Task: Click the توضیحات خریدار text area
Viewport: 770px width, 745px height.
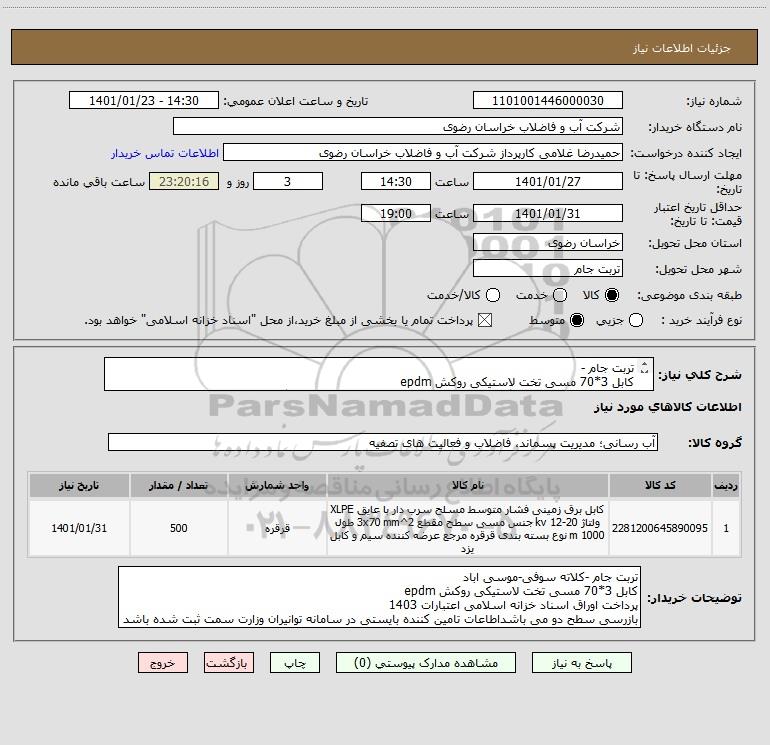Action: 379,597
